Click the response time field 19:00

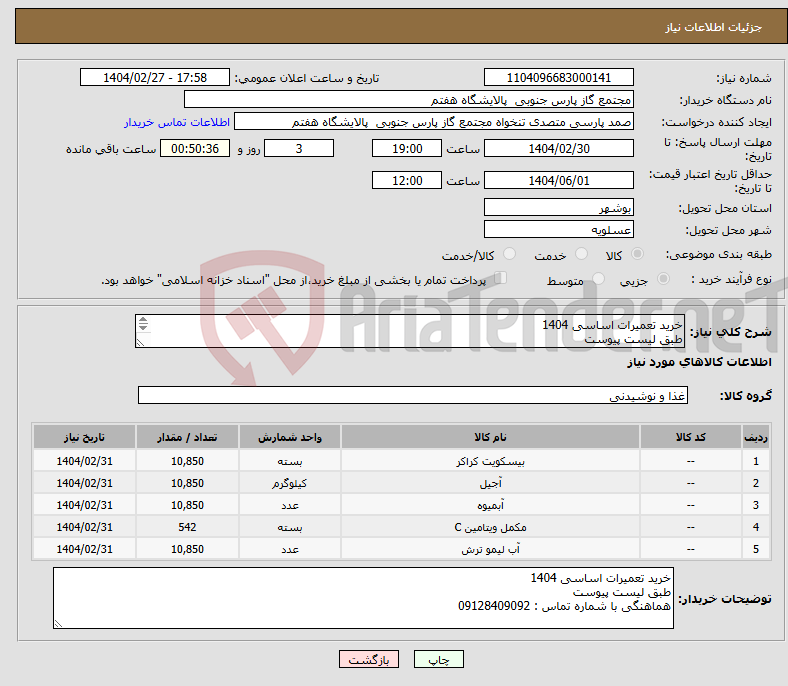click(x=407, y=148)
